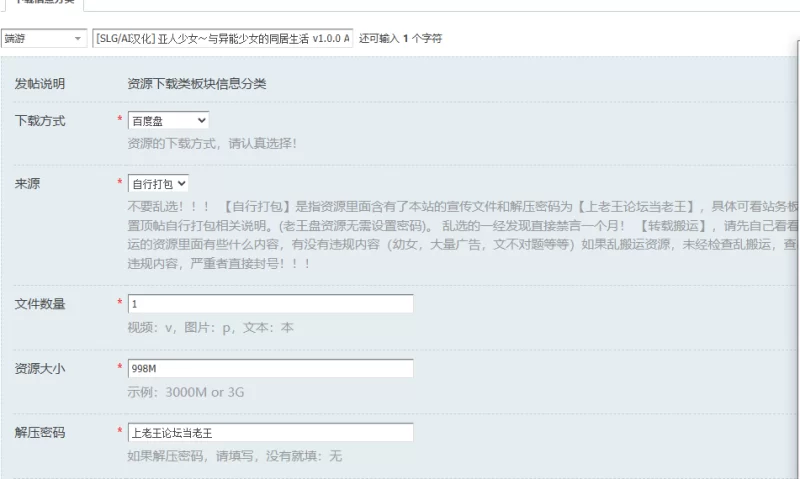This screenshot has width=800, height=479.
Task: Click the 资源大小 input containing 998M
Action: coord(270,368)
